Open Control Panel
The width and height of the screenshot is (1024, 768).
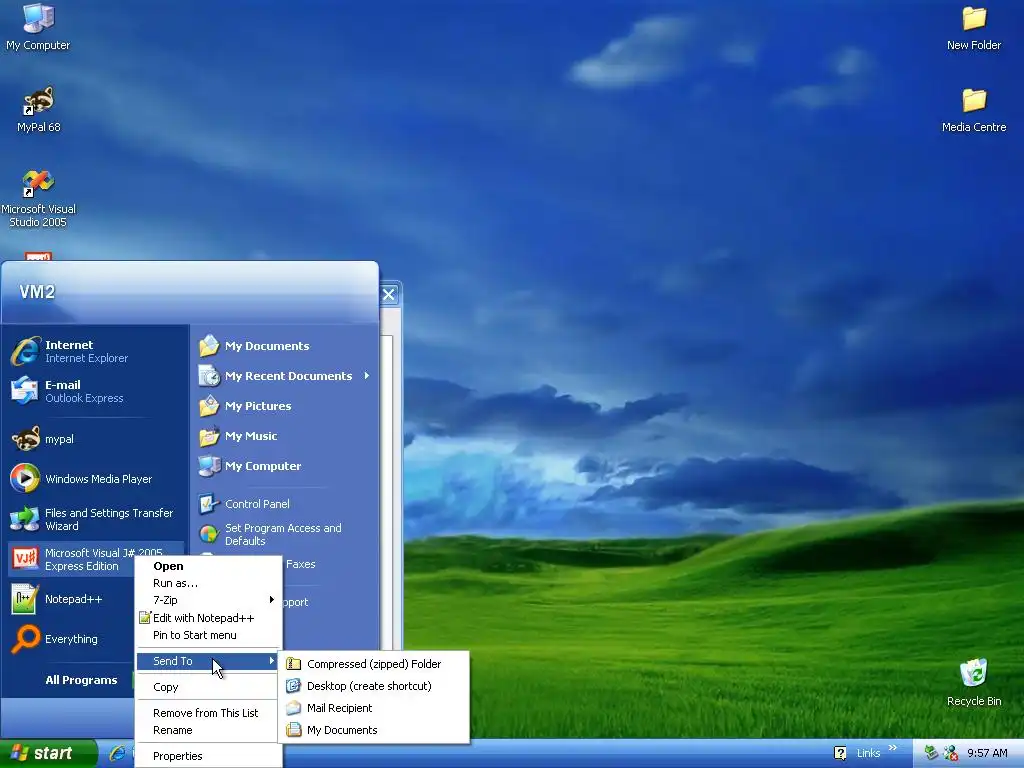(x=284, y=504)
